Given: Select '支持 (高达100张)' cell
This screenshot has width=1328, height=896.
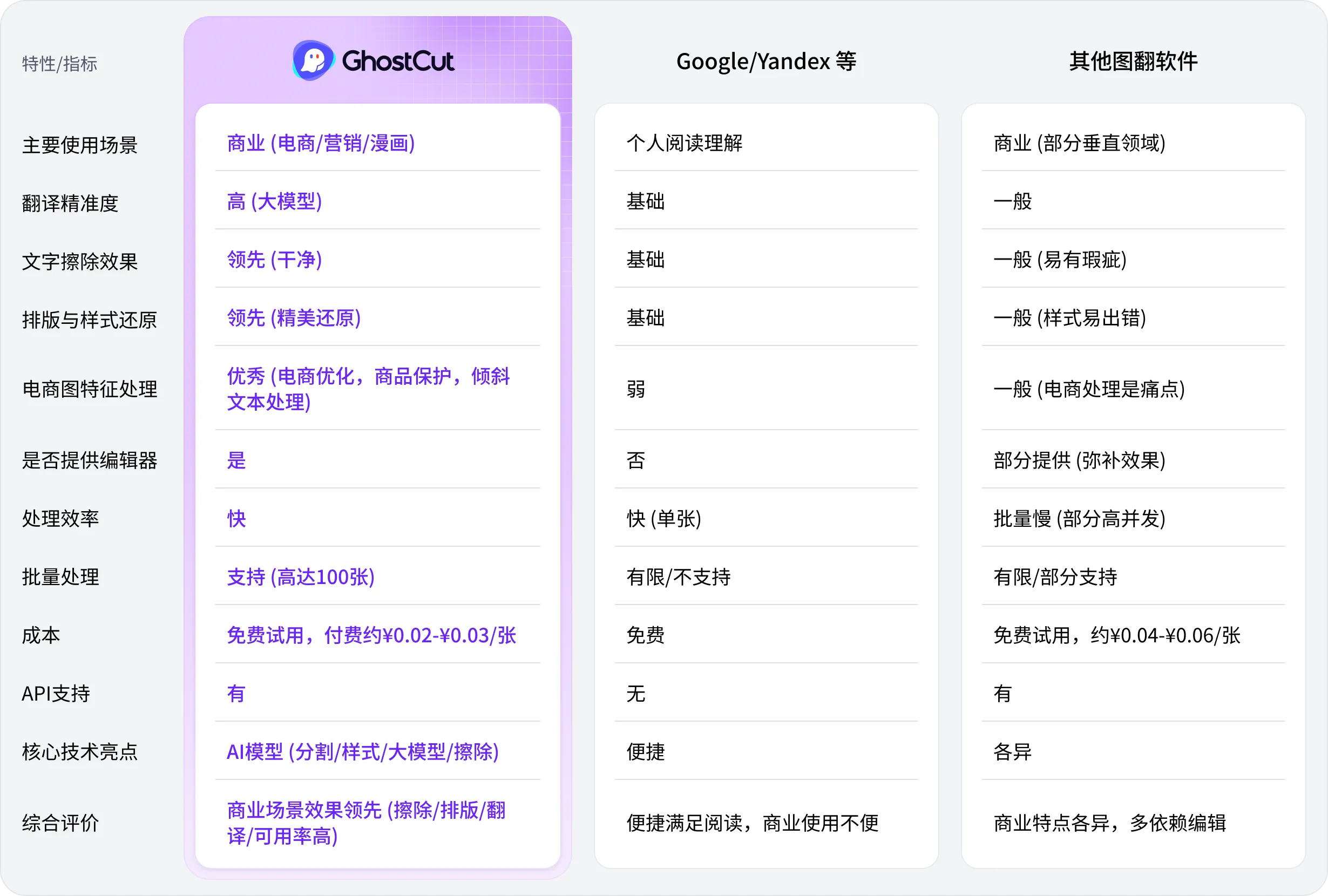Looking at the screenshot, I should pyautogui.click(x=301, y=577).
